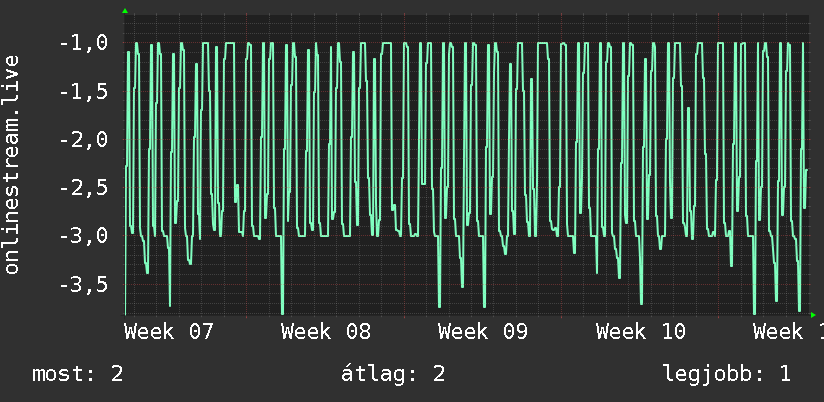Click the '-3,0' y-axis label
This screenshot has height=402, width=824.
pos(84,236)
